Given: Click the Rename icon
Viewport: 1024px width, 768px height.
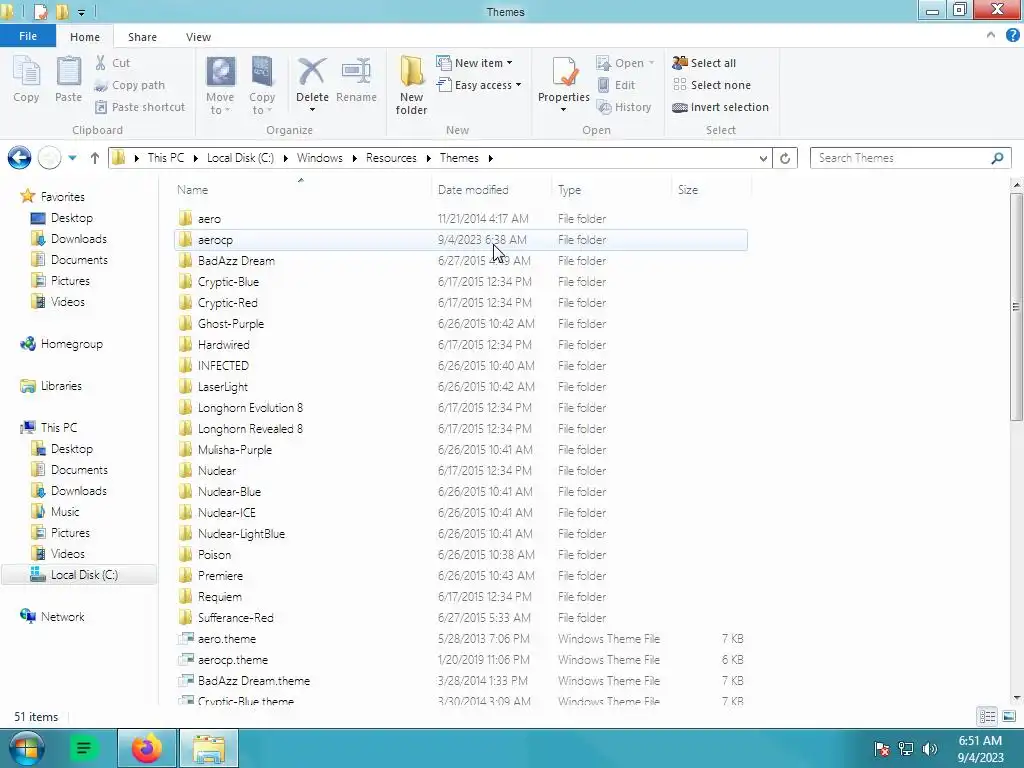Looking at the screenshot, I should pyautogui.click(x=357, y=71).
